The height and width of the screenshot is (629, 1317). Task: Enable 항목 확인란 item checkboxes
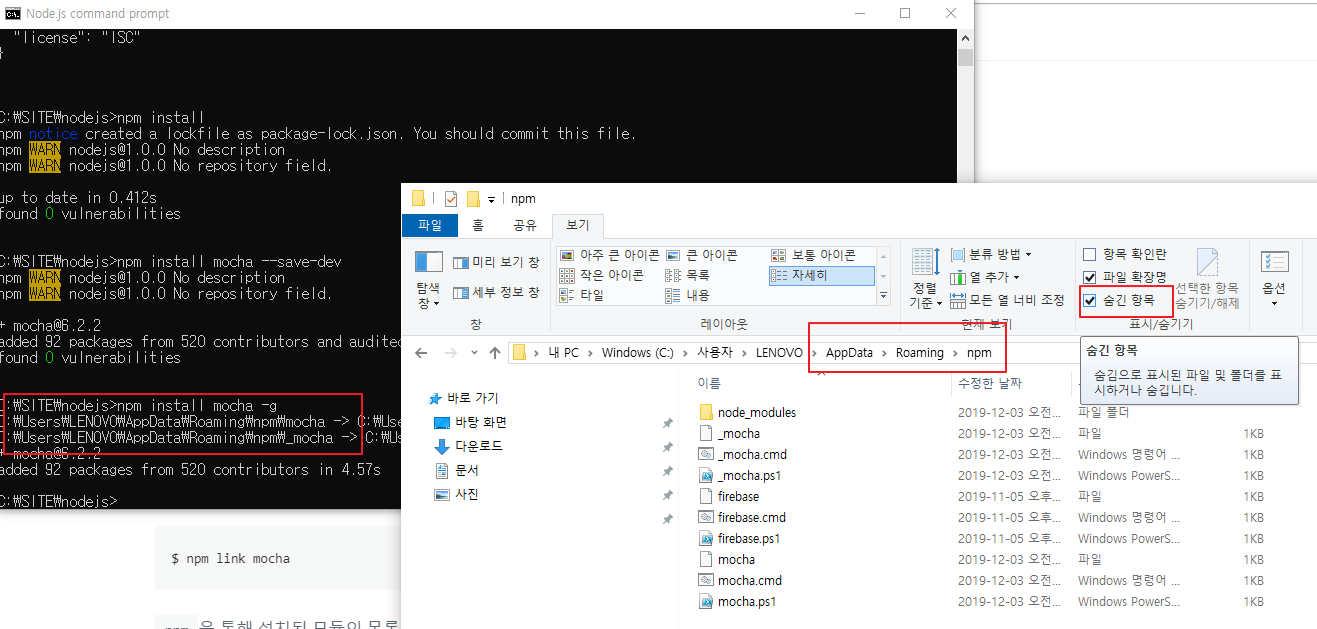point(1125,254)
